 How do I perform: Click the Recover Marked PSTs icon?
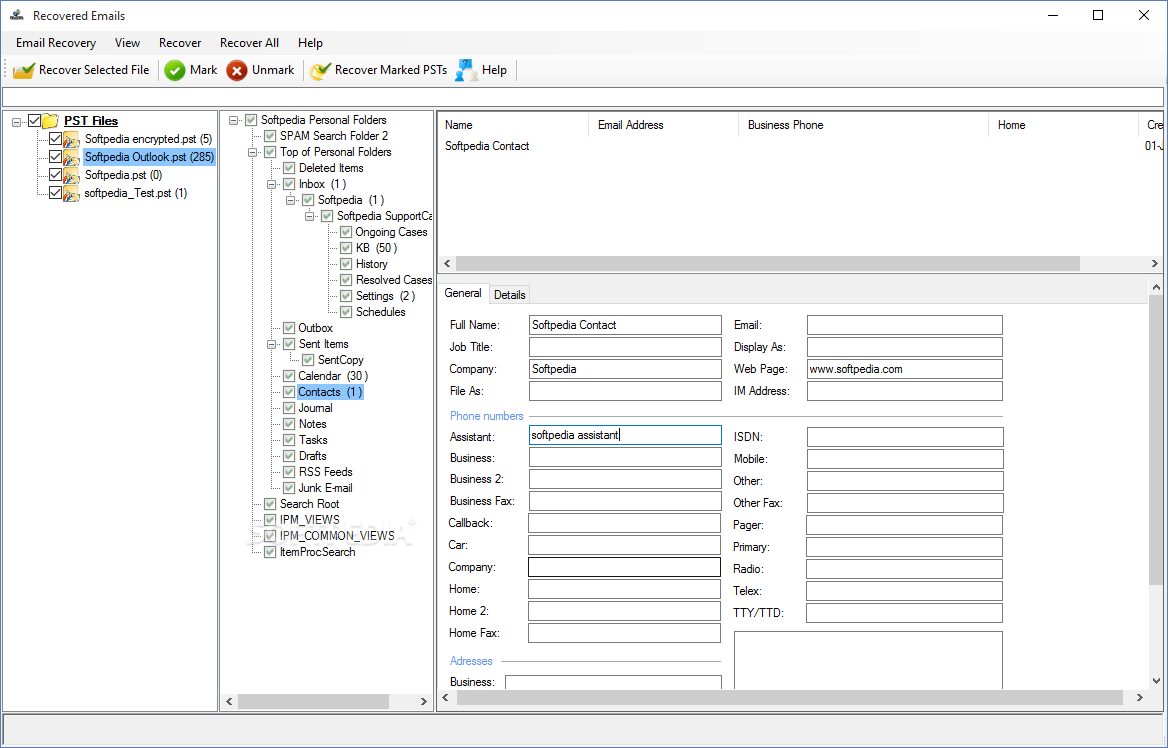point(320,70)
